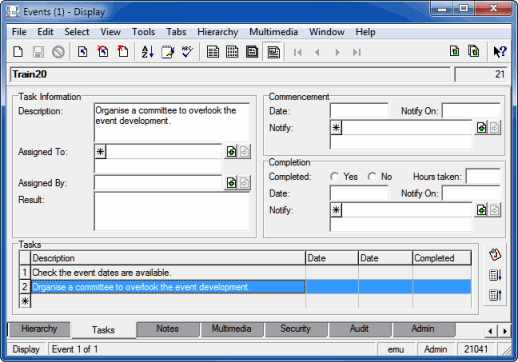
Task: Click the Hours taken field
Action: [483, 176]
